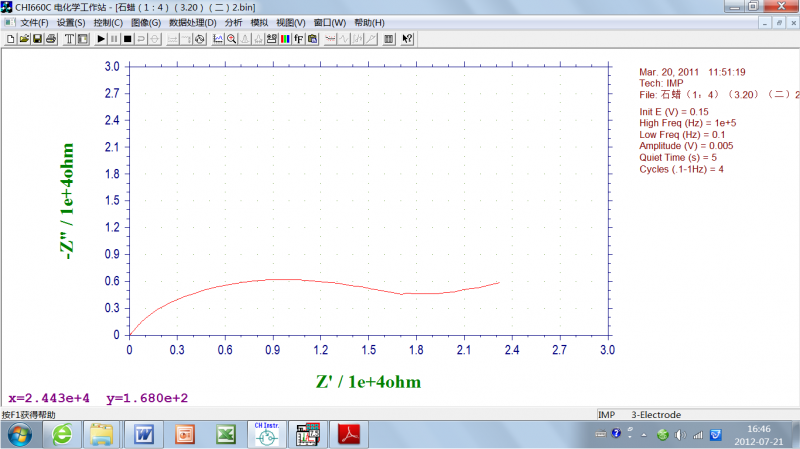Click the 'Init E (V) = 0.15' text

coord(674,112)
